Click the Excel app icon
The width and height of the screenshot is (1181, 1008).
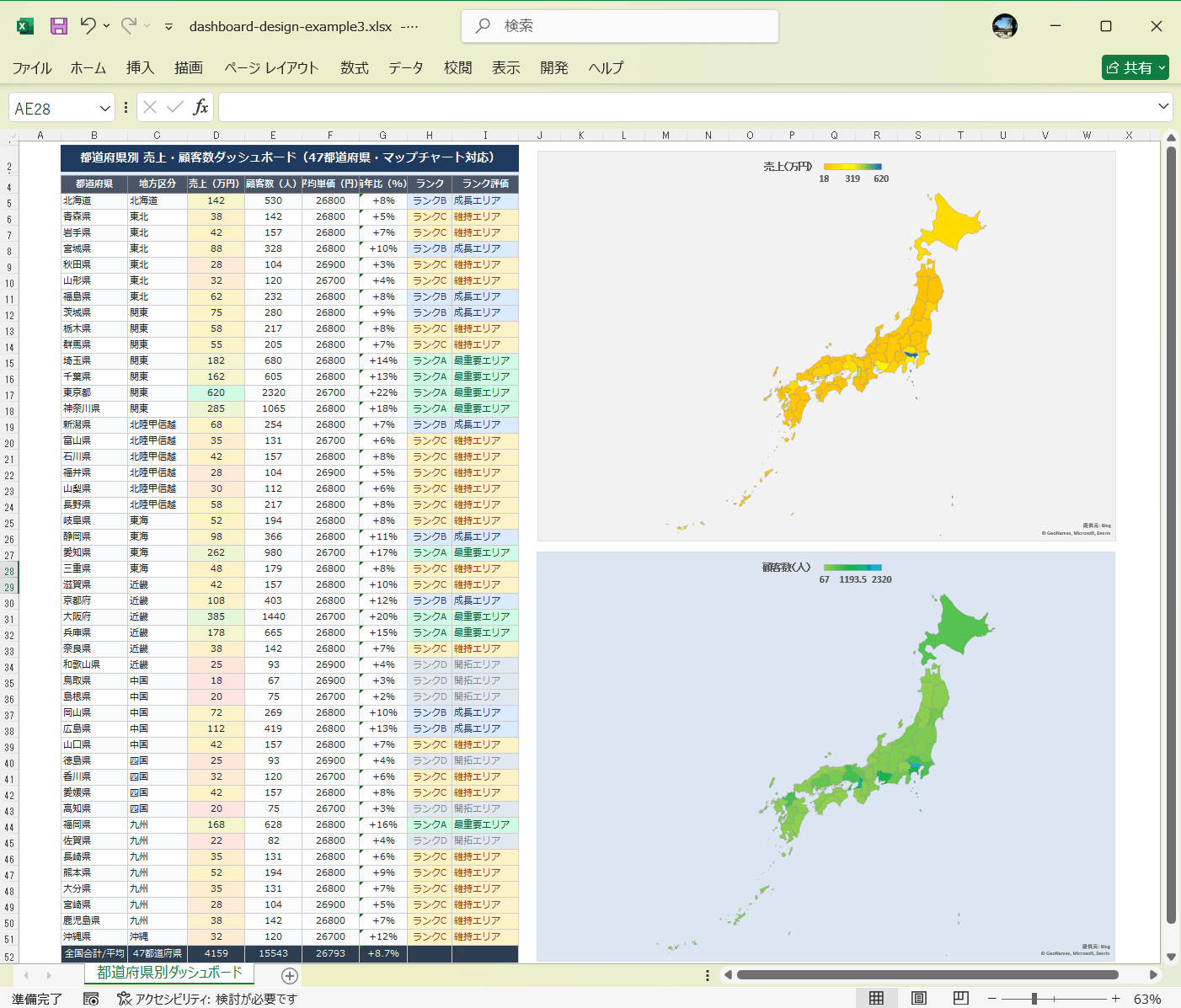tap(25, 26)
